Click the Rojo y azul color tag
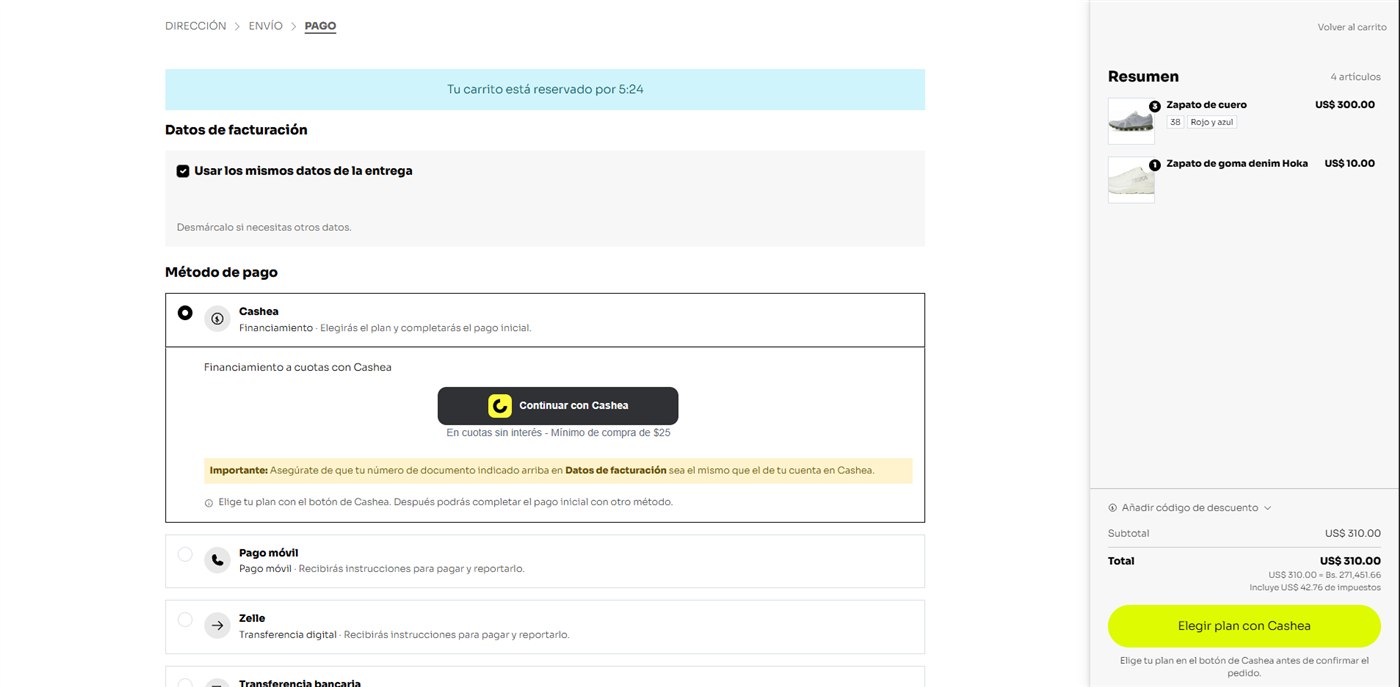 coord(1212,122)
